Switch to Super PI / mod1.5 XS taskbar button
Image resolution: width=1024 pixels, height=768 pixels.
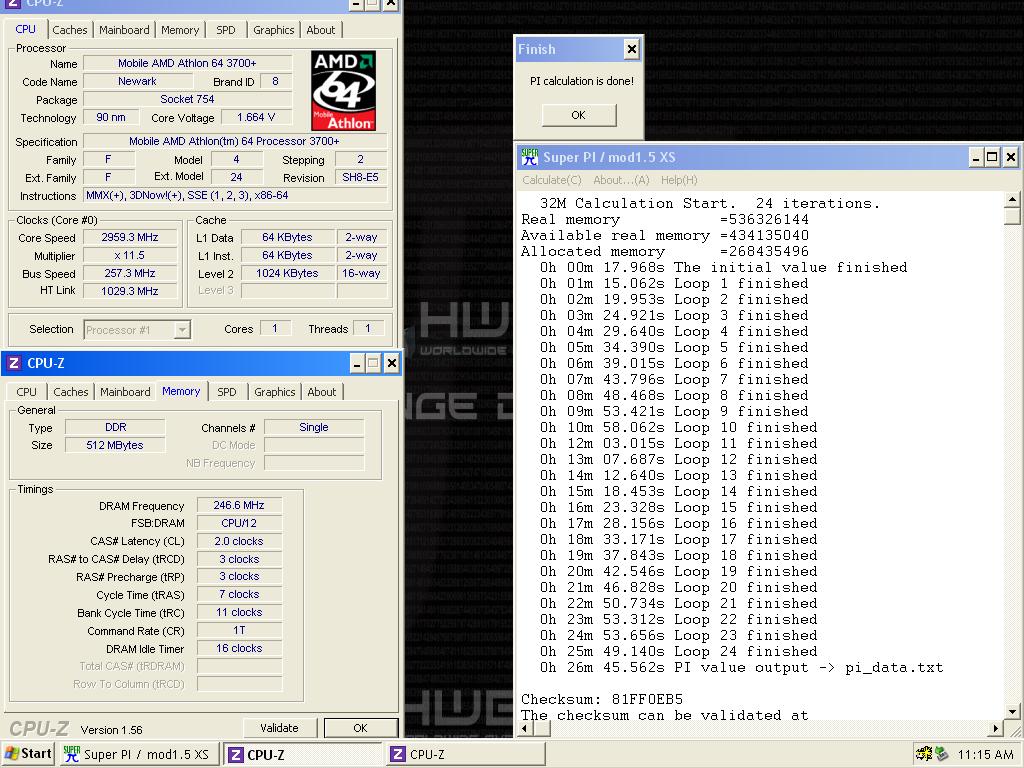(138, 754)
